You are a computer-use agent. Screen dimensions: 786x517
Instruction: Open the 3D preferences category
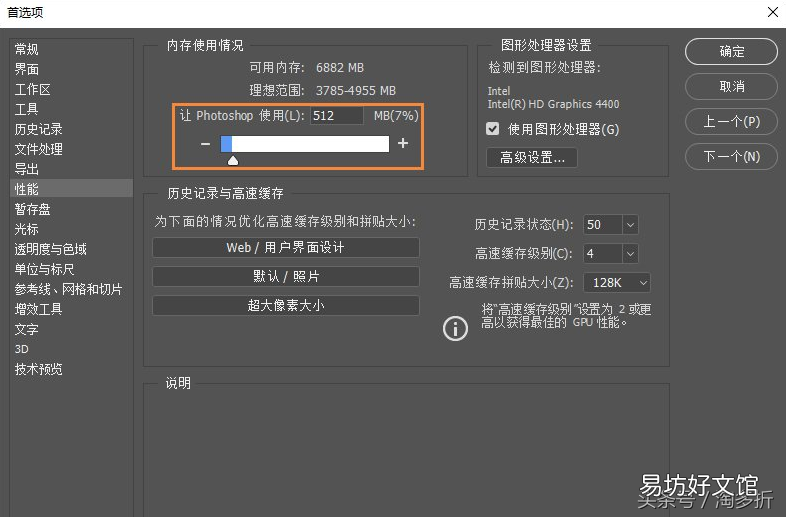[22, 349]
